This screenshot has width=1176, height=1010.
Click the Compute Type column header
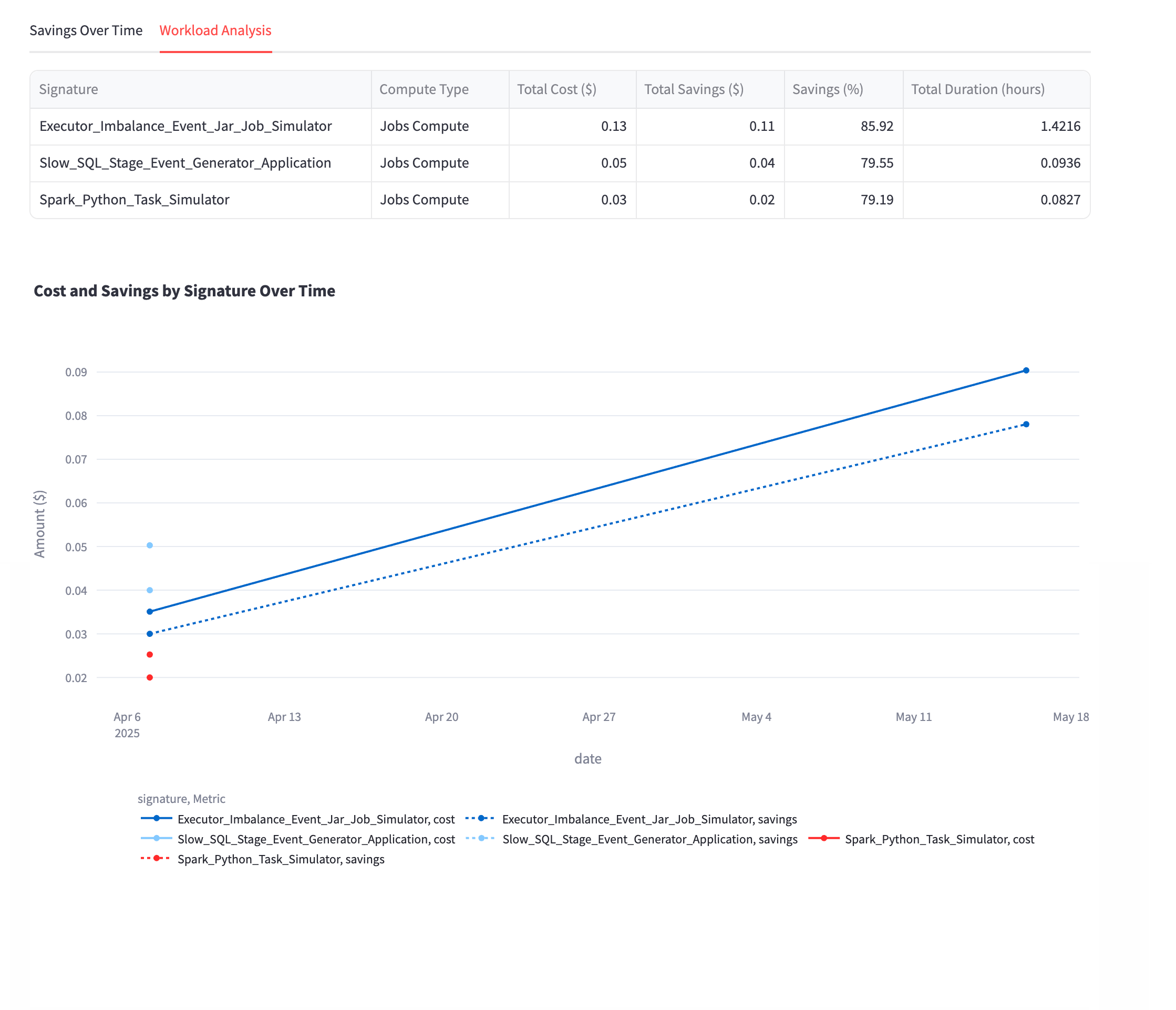point(424,89)
